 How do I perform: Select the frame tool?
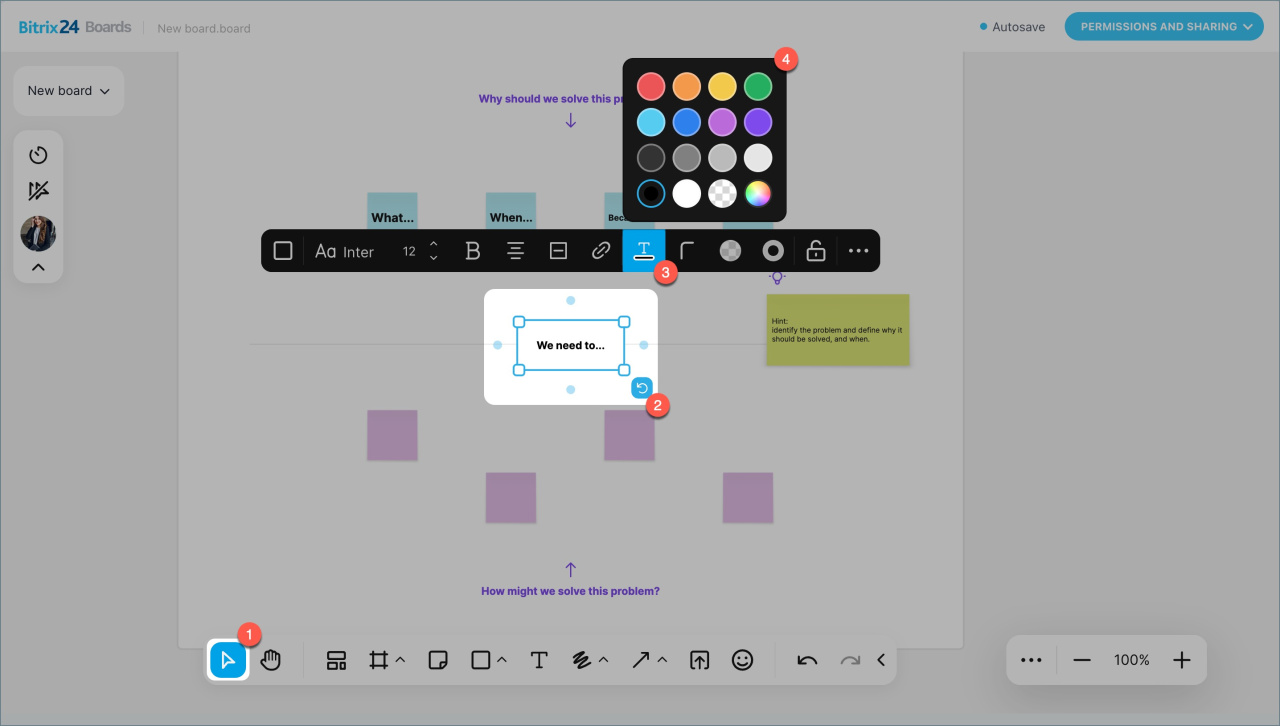pos(378,660)
